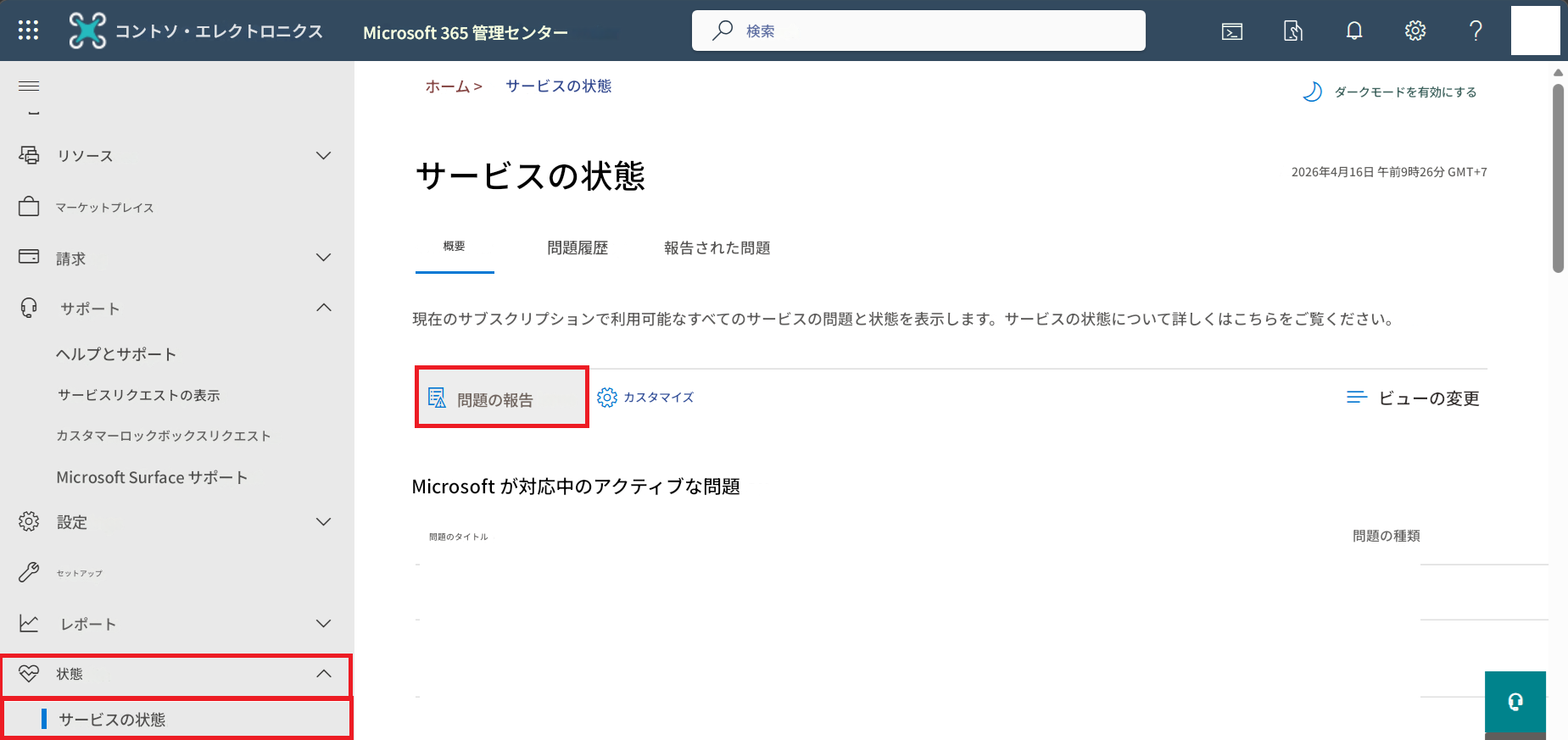Open the Cloud Shell terminal icon

(x=1232, y=31)
